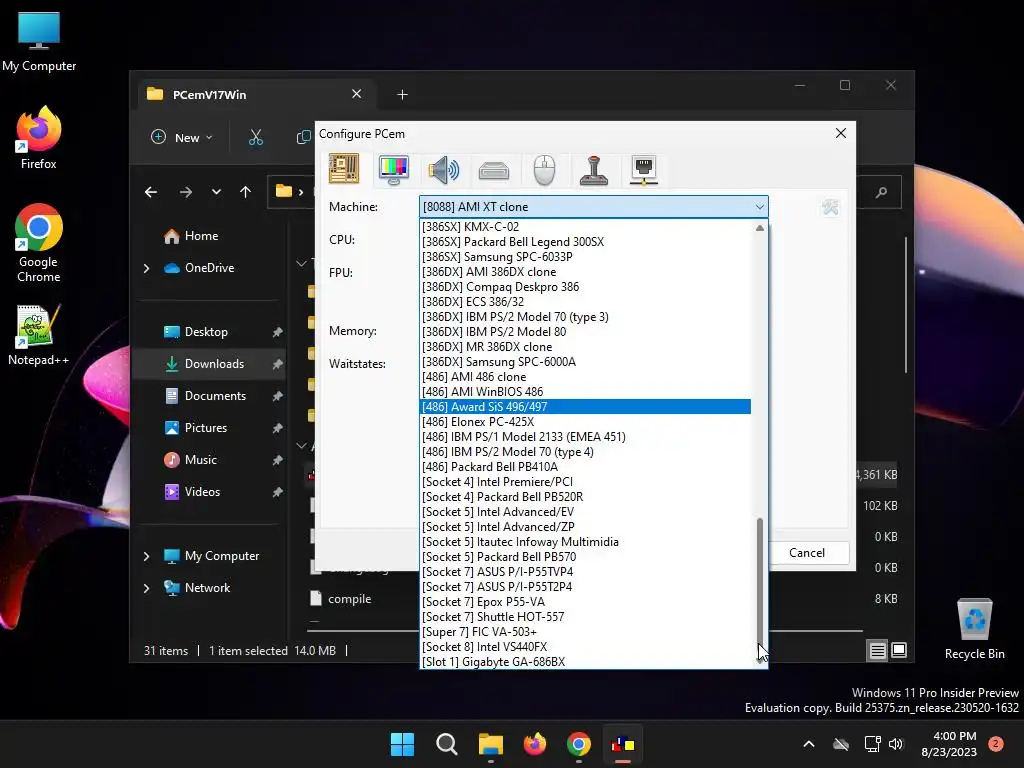
Task: Click the Cut scissors icon in Explorer
Action: (255, 138)
